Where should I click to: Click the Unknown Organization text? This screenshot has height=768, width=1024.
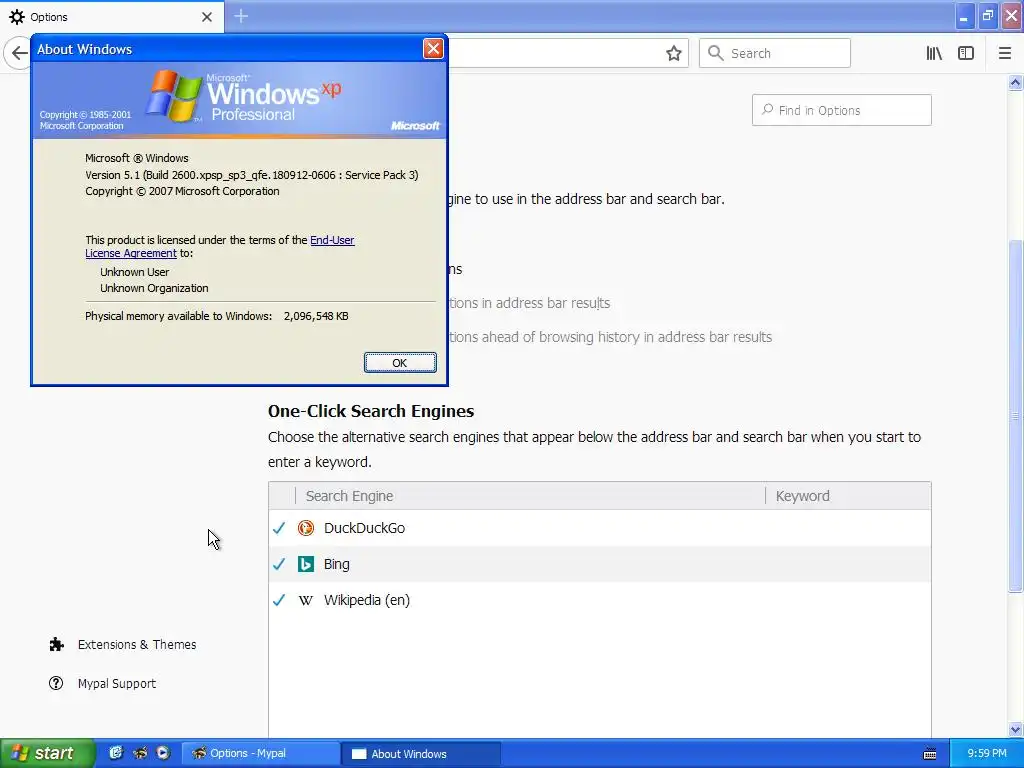pos(154,288)
